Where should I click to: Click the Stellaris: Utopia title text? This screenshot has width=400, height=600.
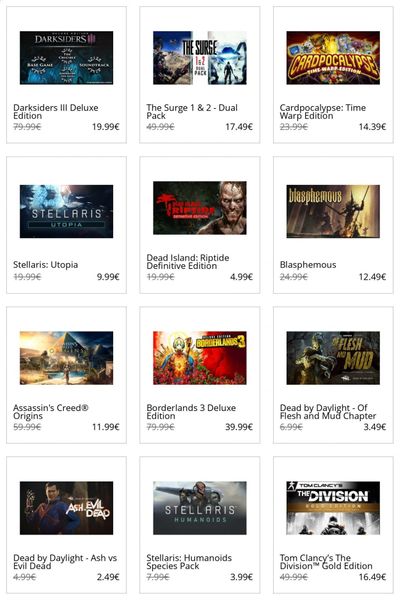46,264
